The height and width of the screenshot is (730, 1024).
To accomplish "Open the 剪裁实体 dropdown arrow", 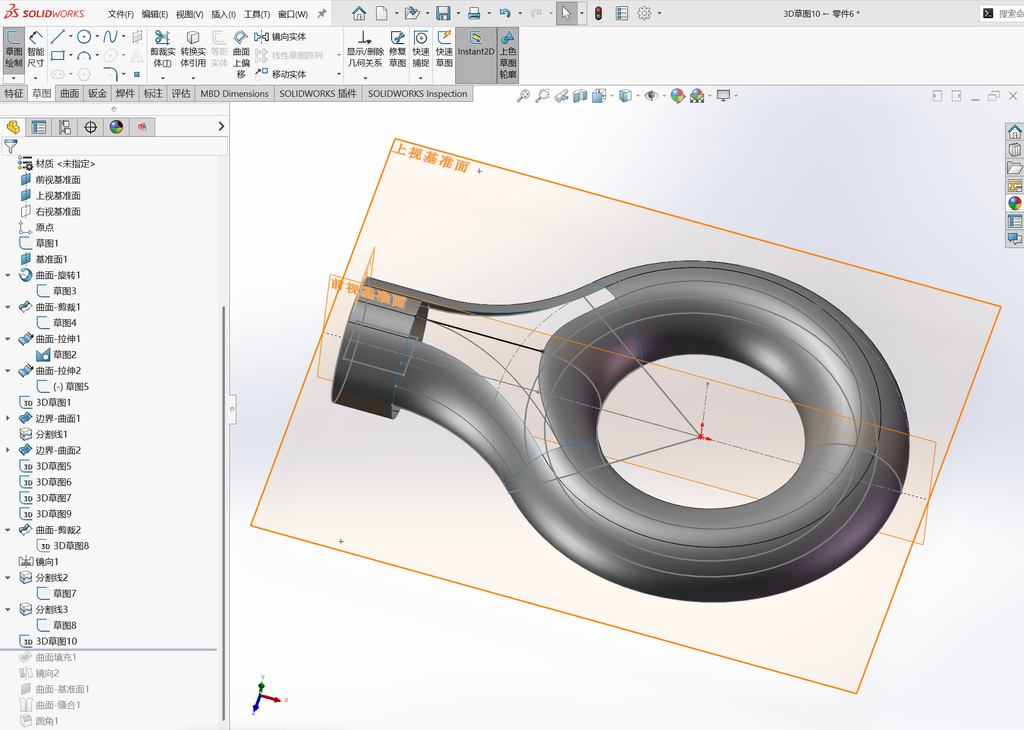I will click(x=163, y=78).
